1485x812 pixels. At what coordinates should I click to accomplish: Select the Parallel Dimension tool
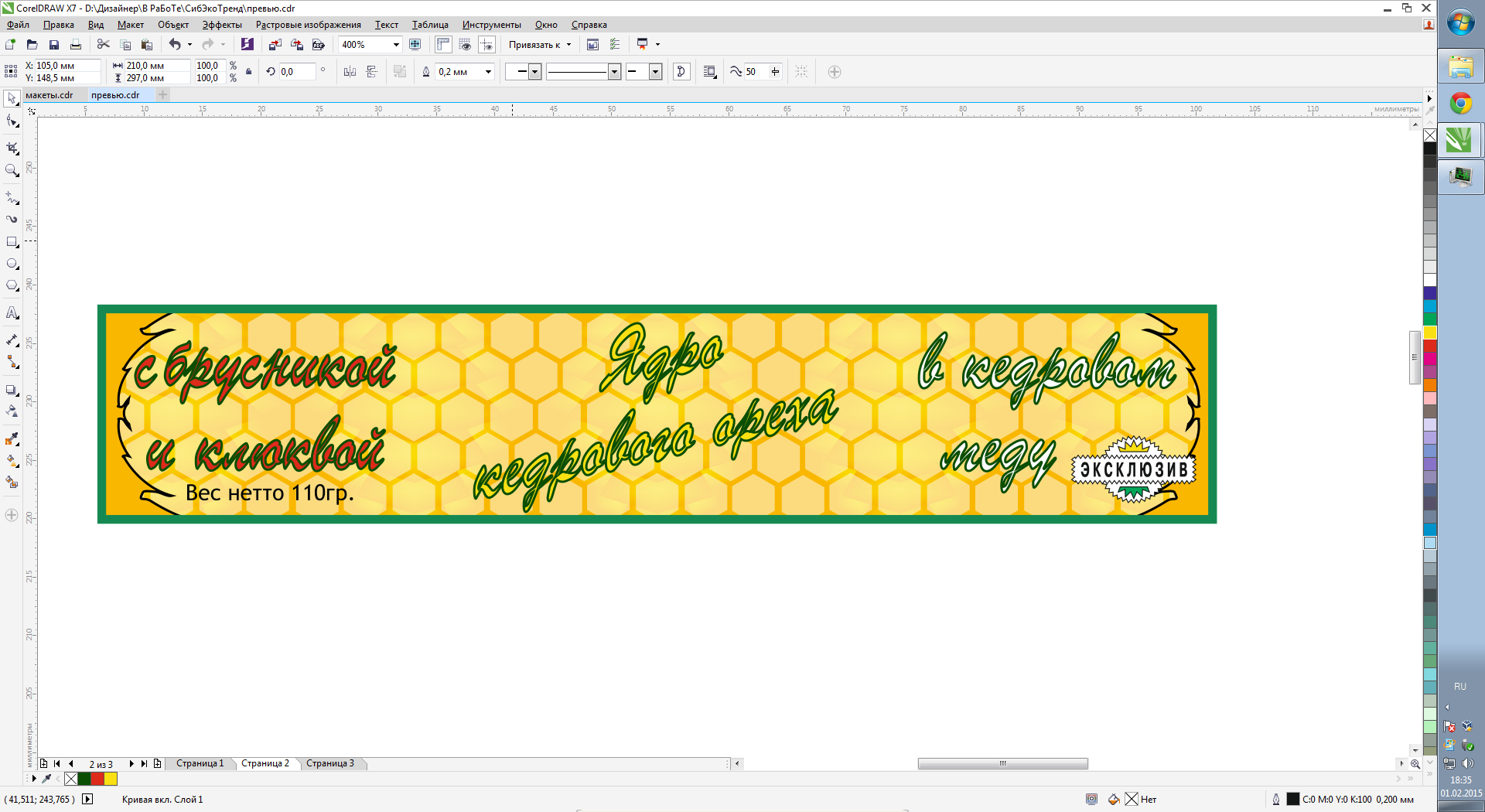tap(12, 340)
